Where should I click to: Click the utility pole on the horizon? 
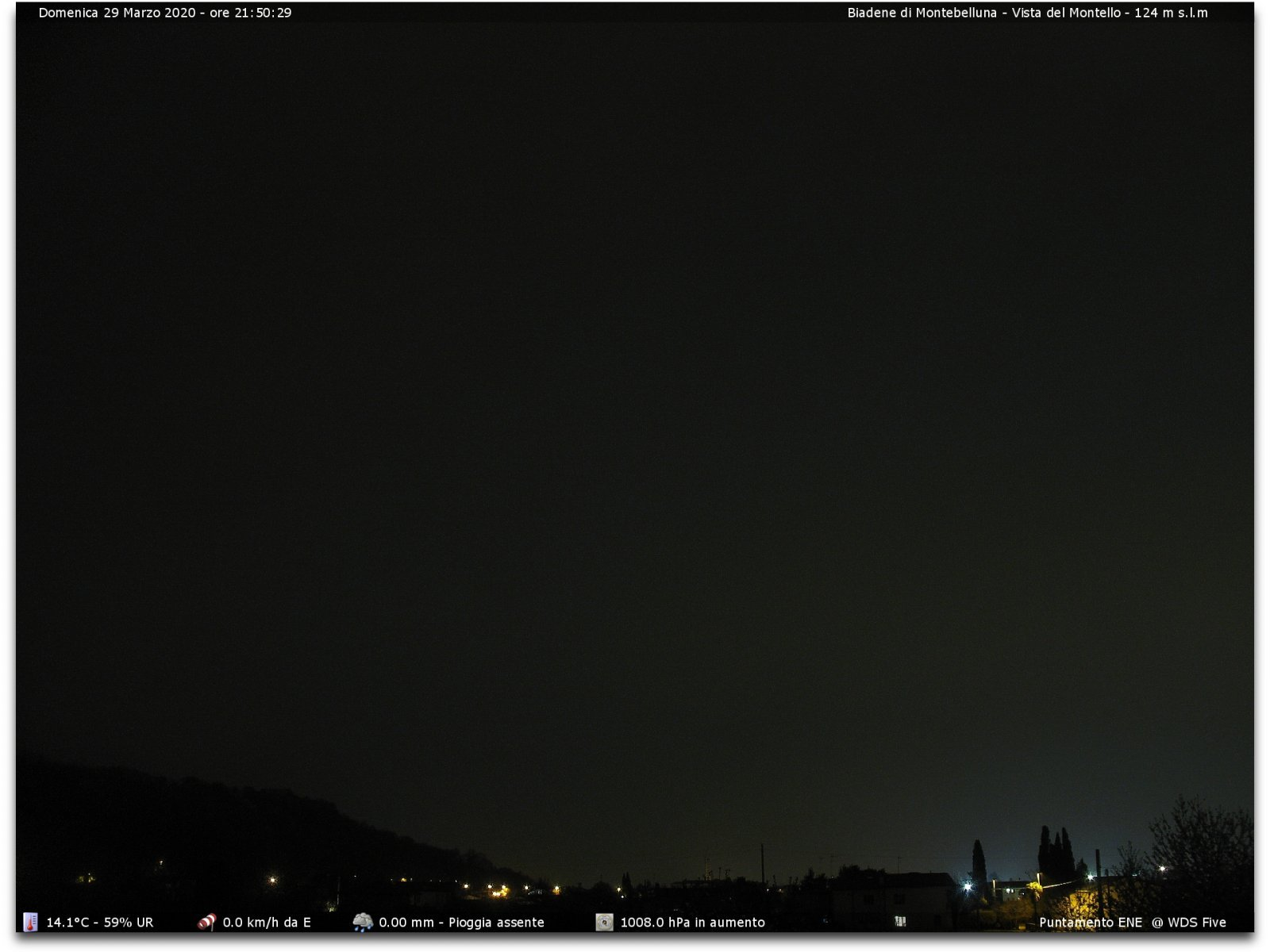763,865
